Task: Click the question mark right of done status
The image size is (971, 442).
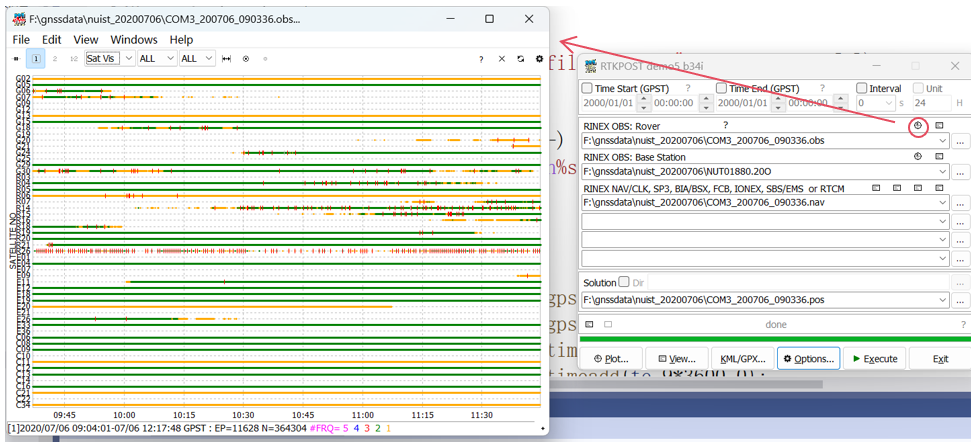Action: click(963, 324)
